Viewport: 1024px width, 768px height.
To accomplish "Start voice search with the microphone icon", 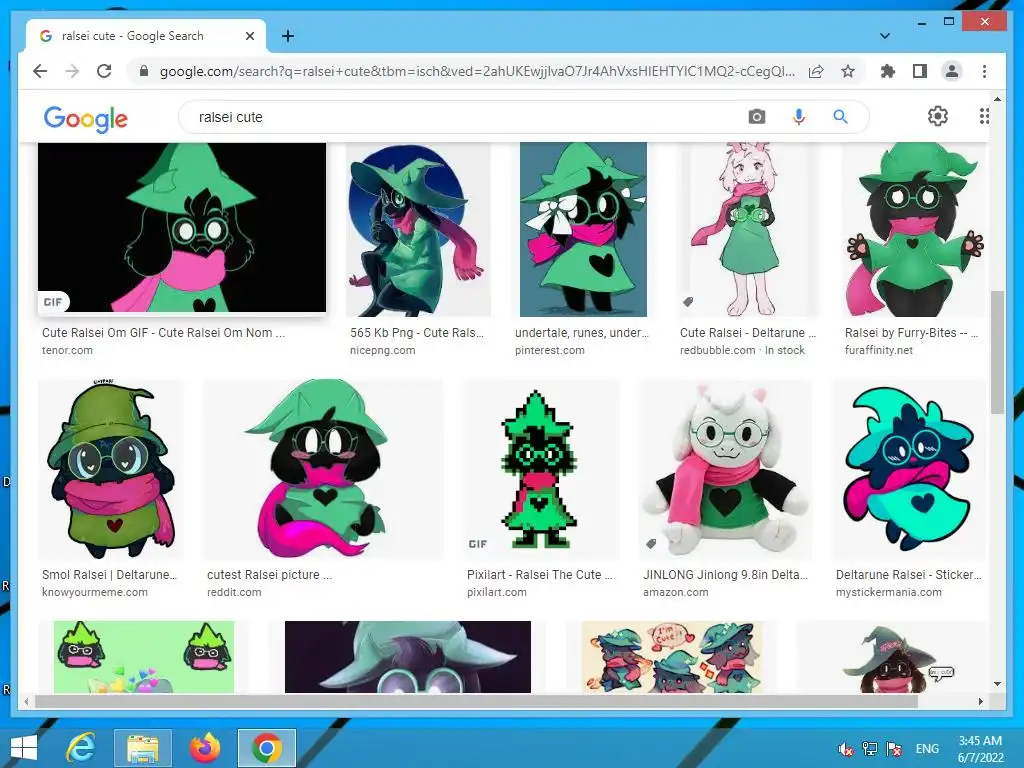I will pyautogui.click(x=798, y=117).
